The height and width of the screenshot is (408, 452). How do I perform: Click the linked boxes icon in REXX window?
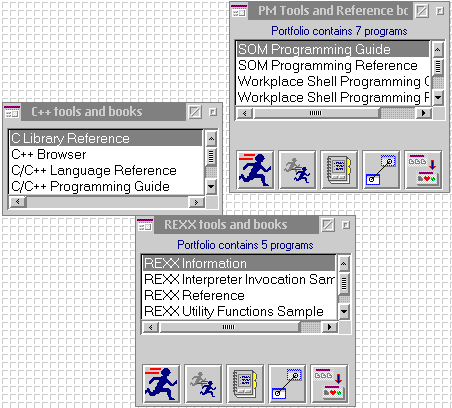pyautogui.click(x=287, y=384)
